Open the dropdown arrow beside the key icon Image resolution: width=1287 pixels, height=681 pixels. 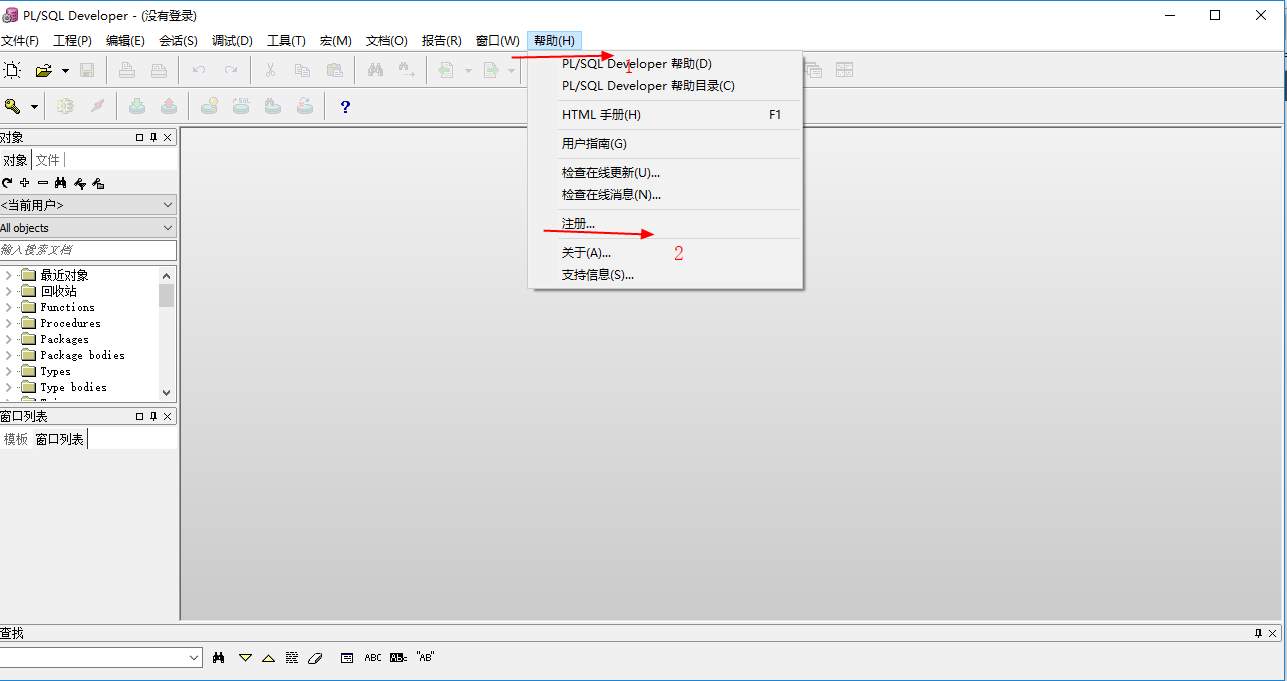tap(34, 107)
